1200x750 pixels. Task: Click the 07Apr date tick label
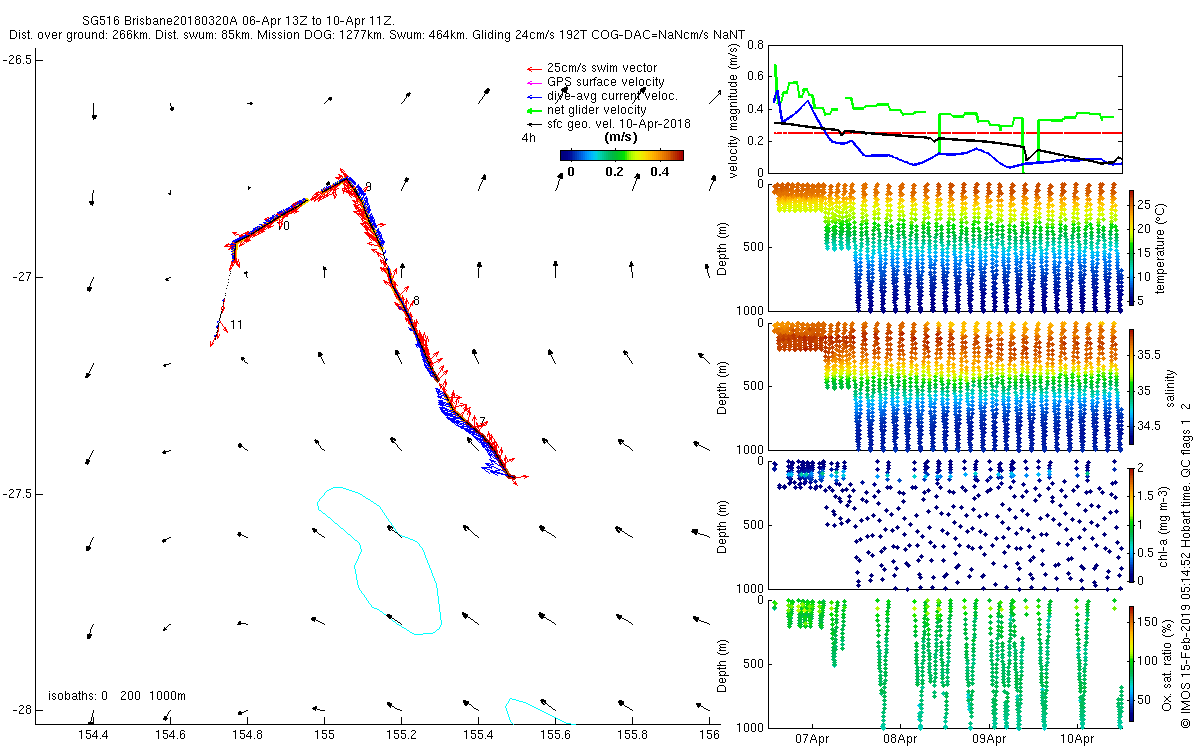click(812, 739)
